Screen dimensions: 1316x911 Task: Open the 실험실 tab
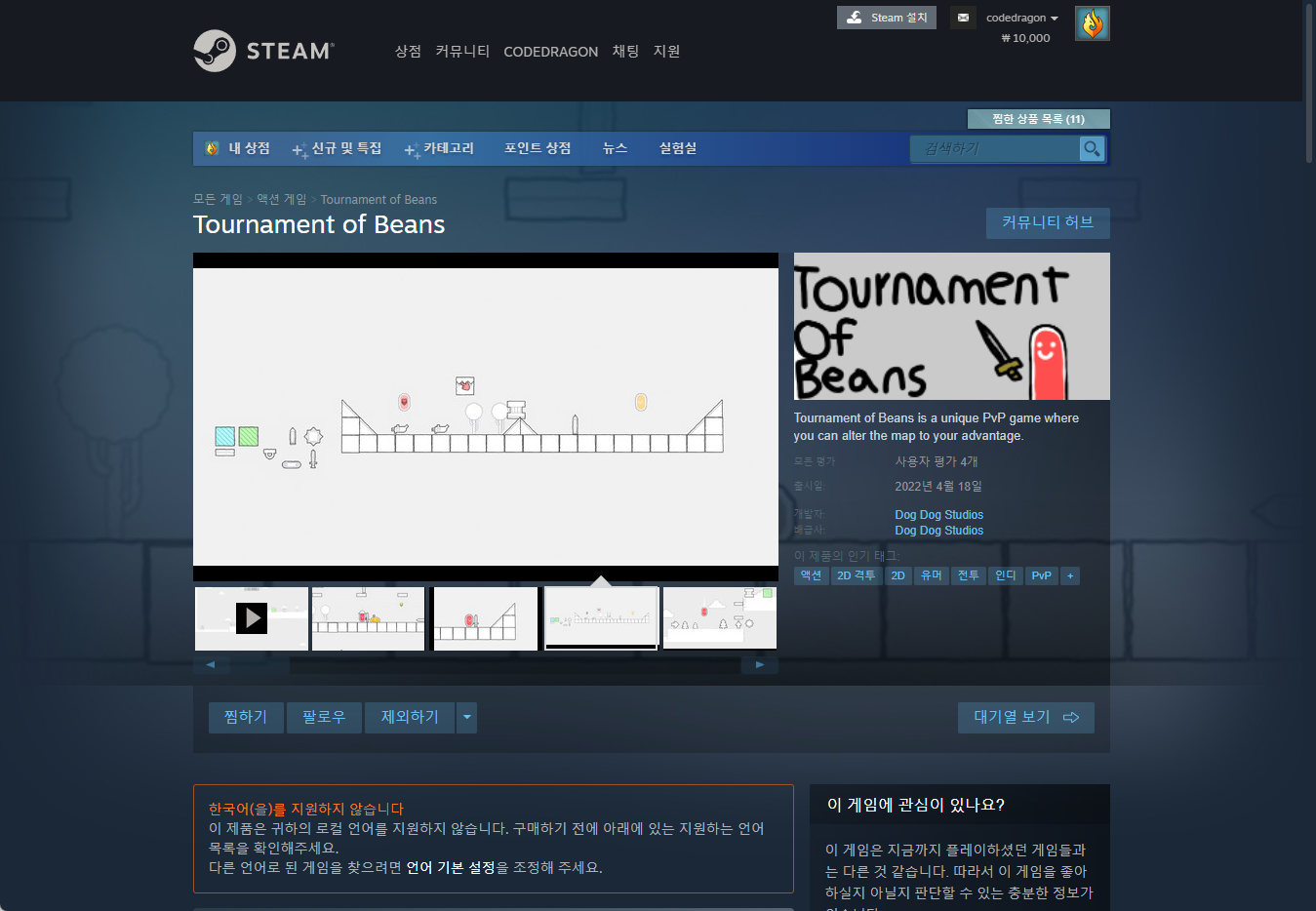coord(678,148)
